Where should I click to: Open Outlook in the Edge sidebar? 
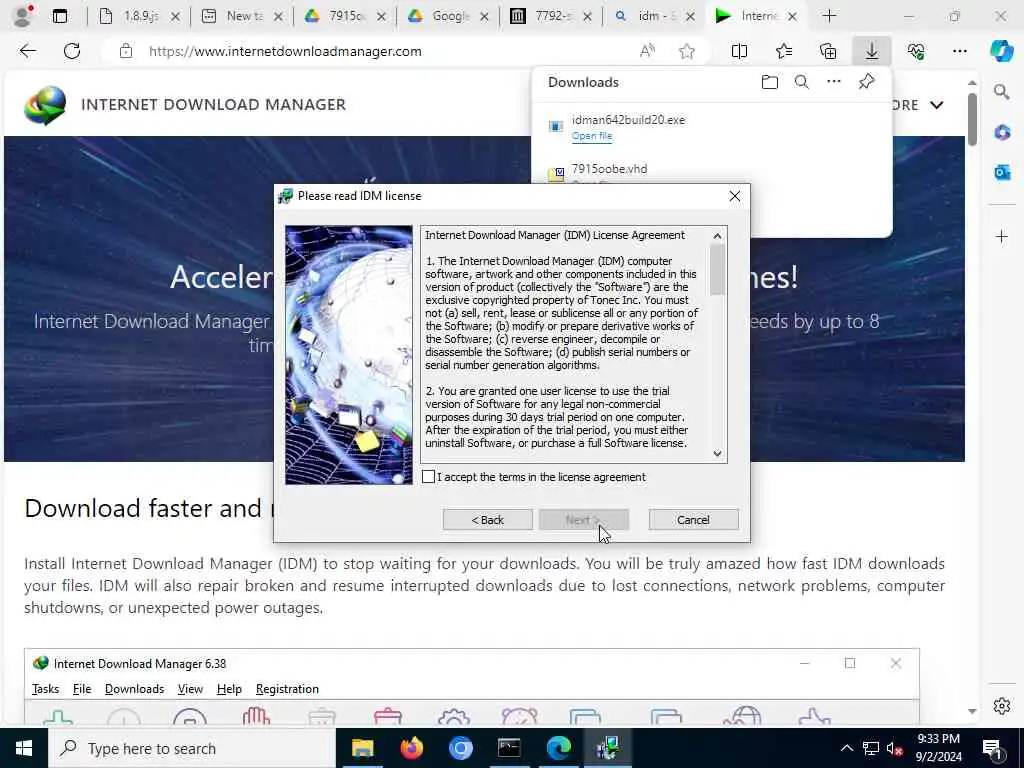1002,172
